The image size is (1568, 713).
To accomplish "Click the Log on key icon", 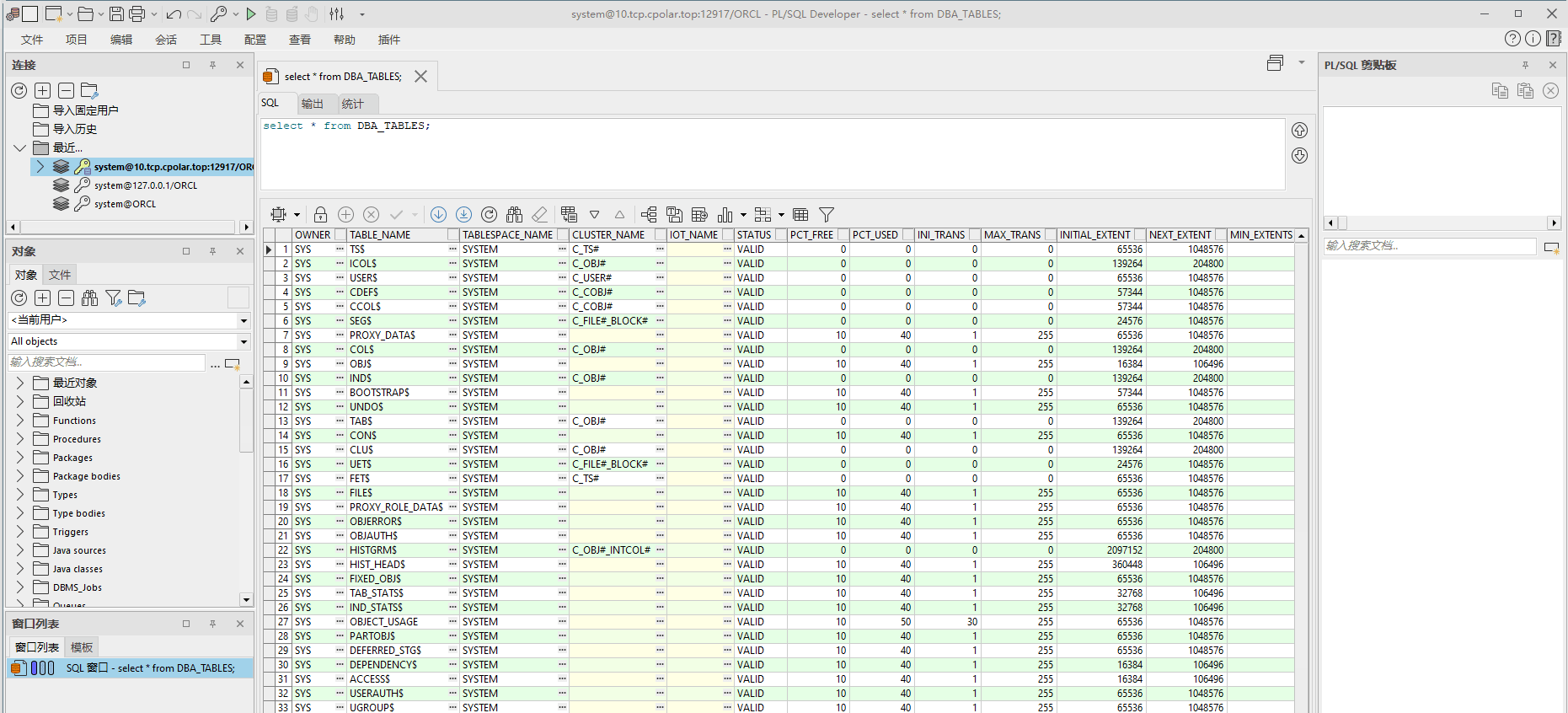I will (x=218, y=13).
